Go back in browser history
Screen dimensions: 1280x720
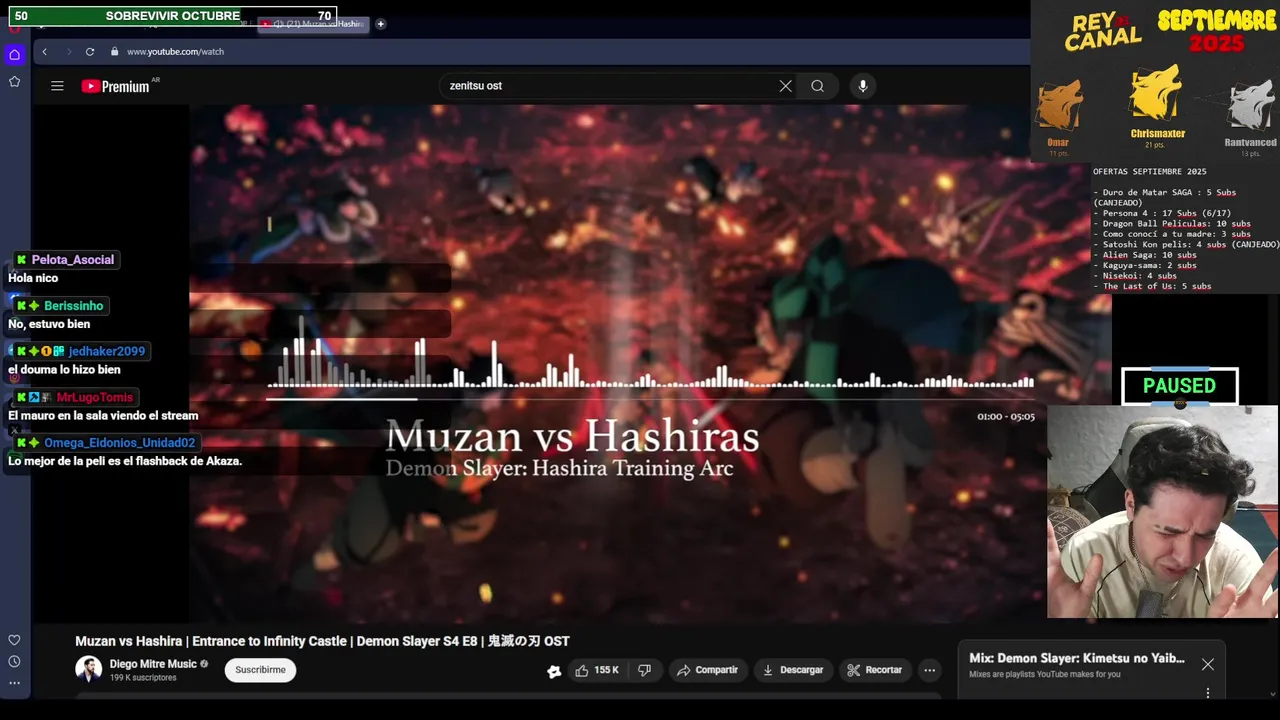tap(44, 51)
